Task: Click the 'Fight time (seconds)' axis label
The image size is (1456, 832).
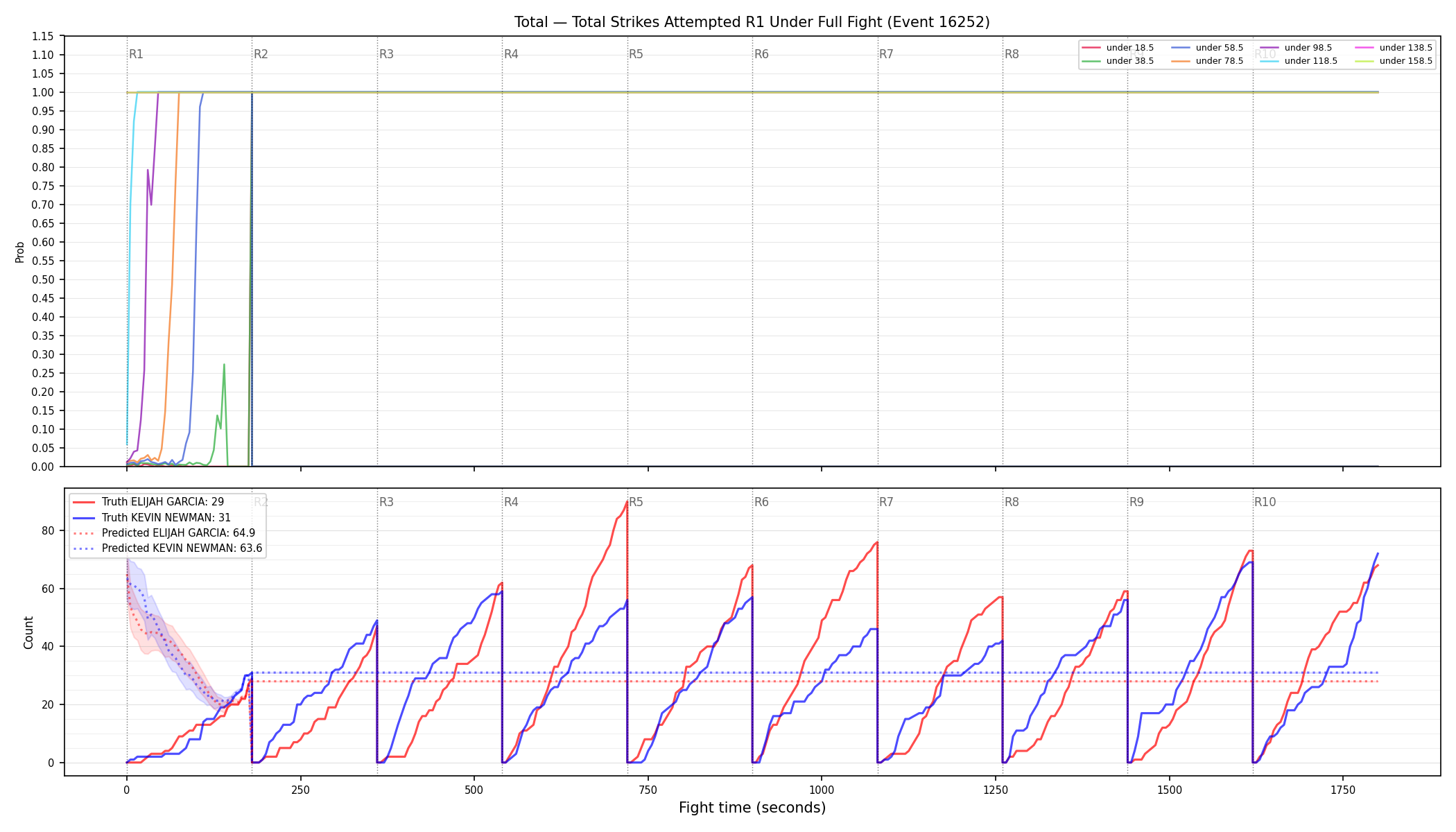Action: [752, 808]
